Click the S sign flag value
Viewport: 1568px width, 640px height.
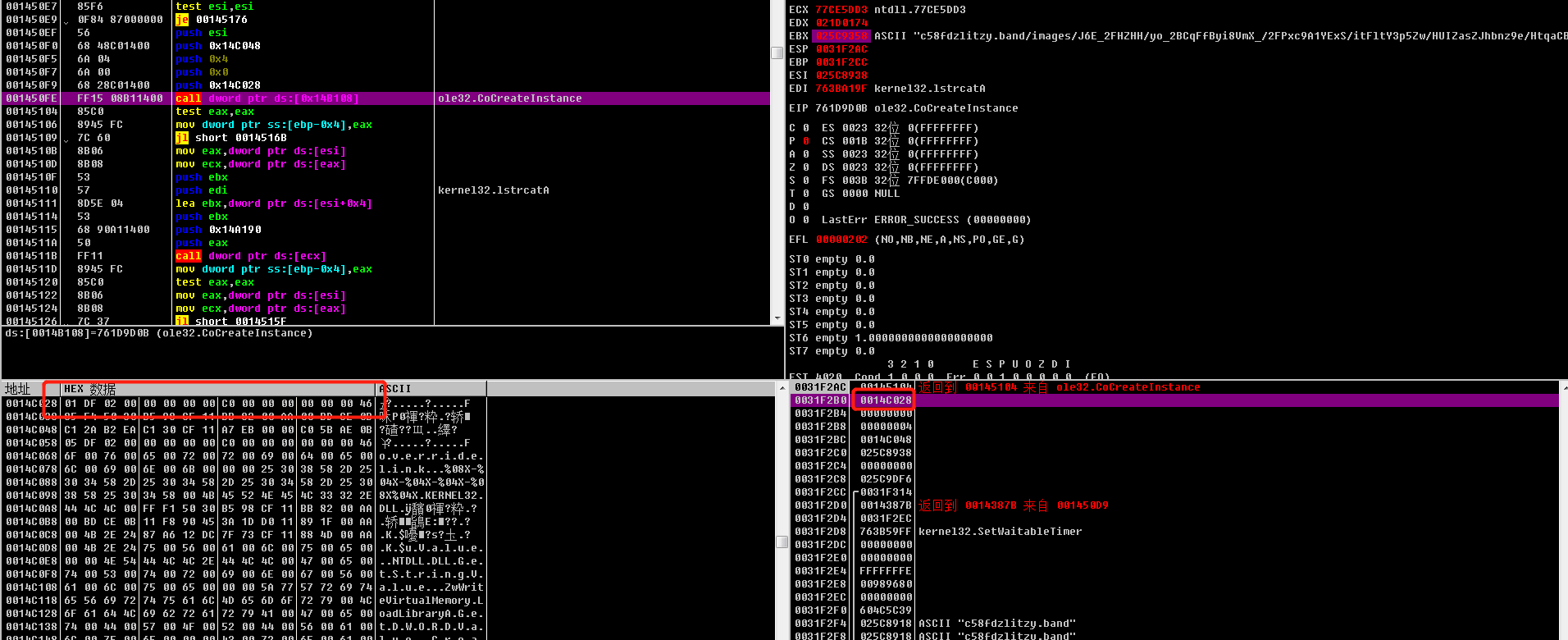tap(806, 181)
